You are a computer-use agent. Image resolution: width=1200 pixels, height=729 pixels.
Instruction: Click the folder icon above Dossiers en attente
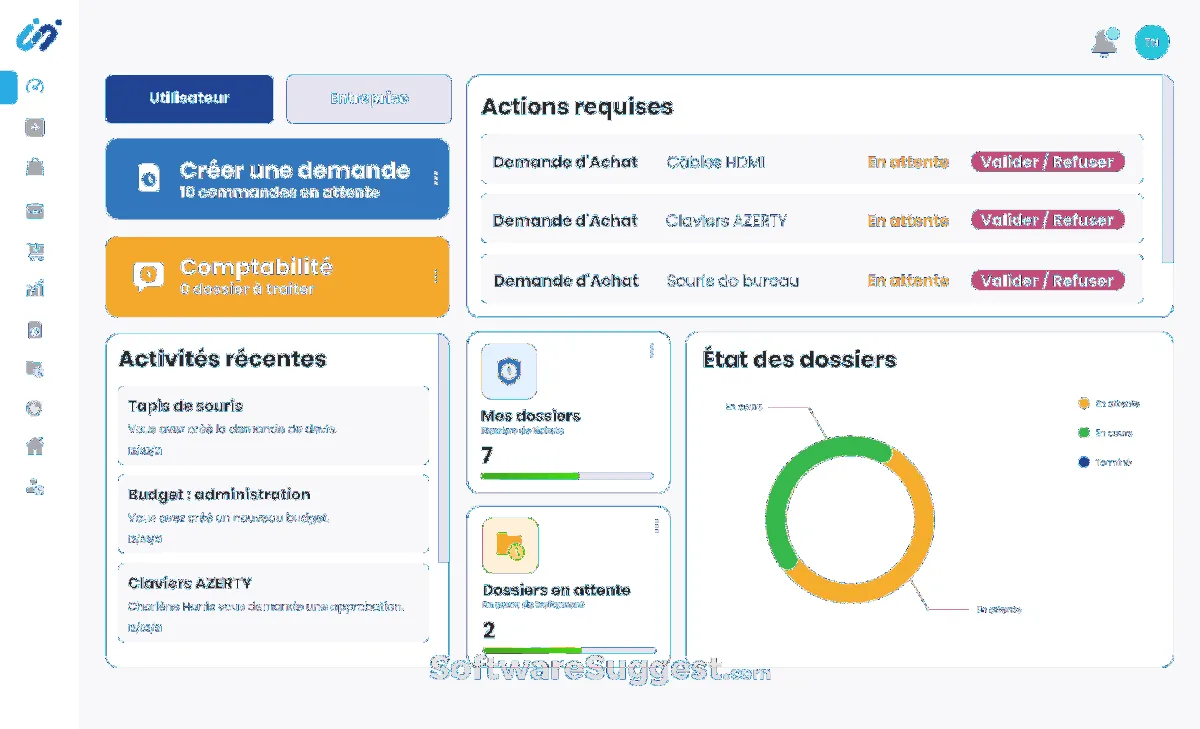click(511, 545)
